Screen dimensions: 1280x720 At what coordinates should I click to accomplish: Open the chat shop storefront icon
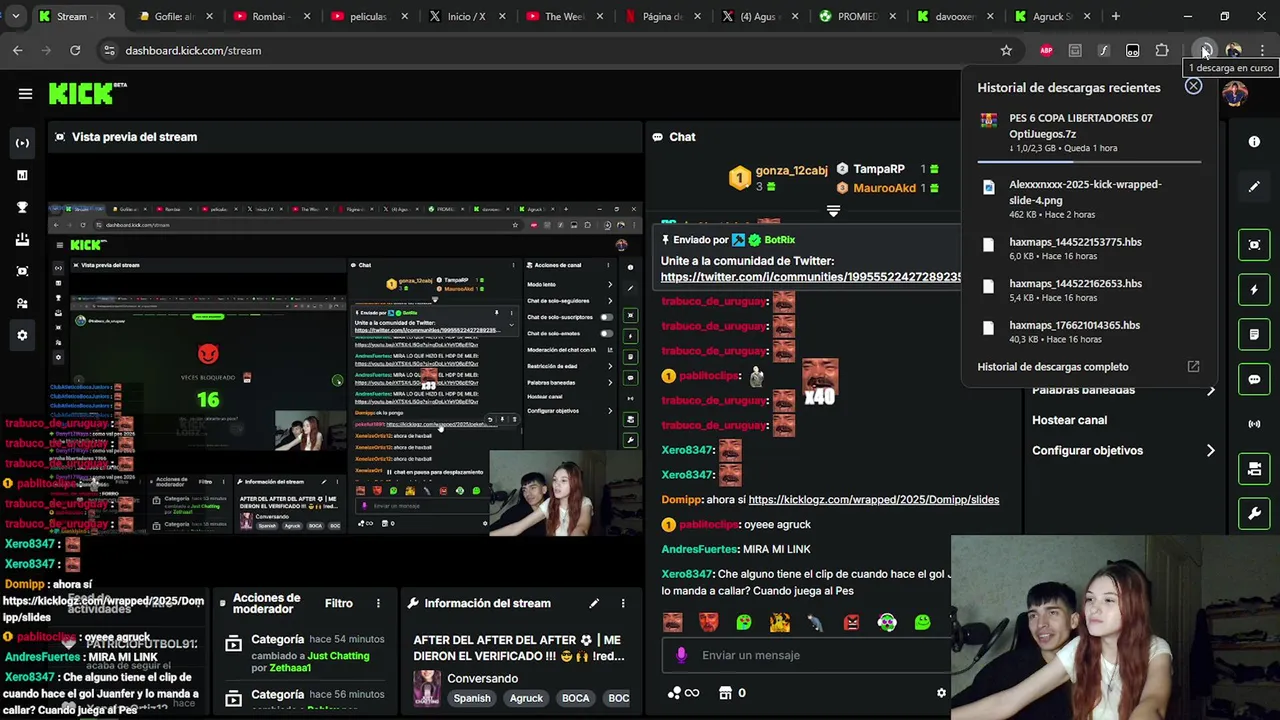click(x=726, y=693)
